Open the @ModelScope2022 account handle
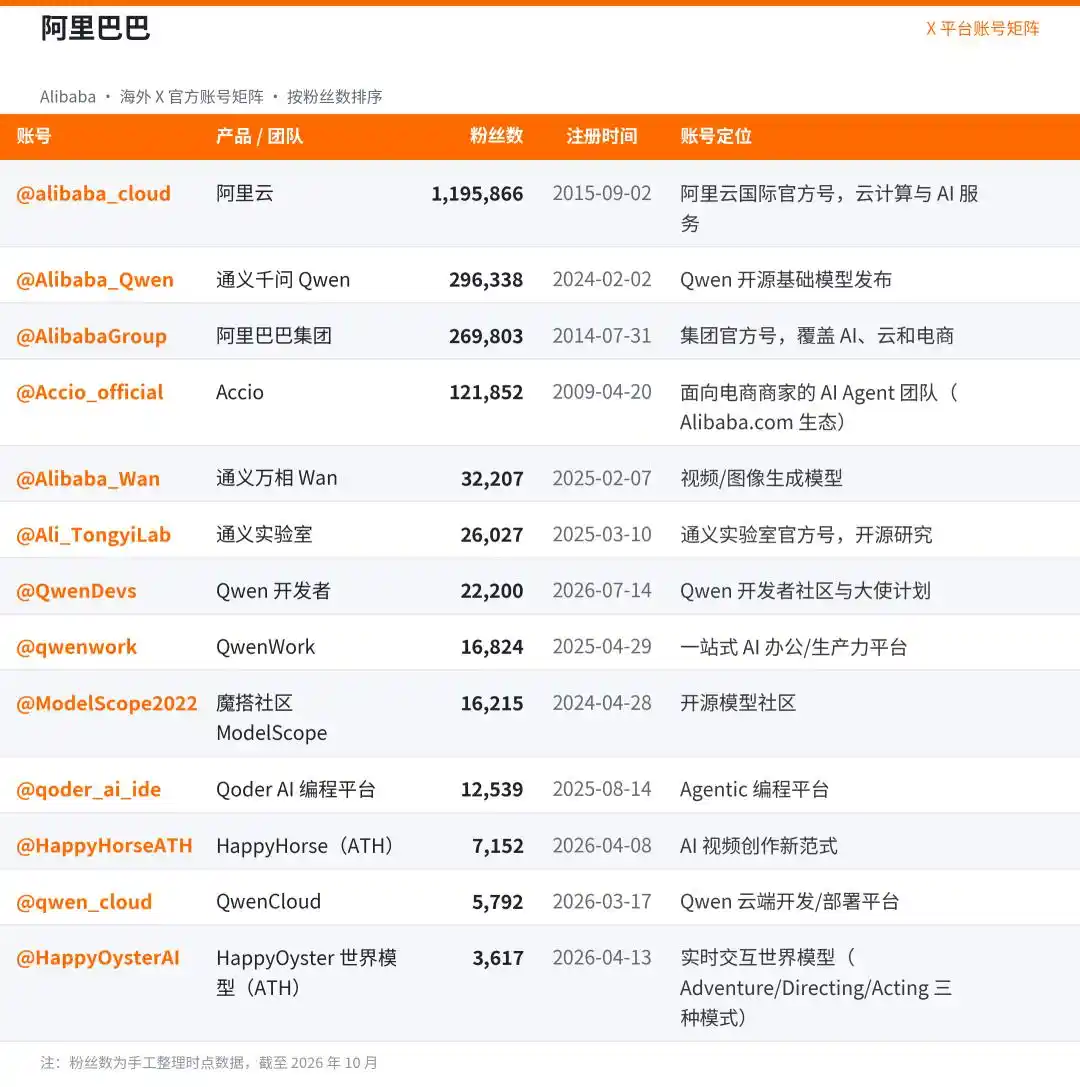Screen dimensions: 1080x1087 click(x=107, y=703)
